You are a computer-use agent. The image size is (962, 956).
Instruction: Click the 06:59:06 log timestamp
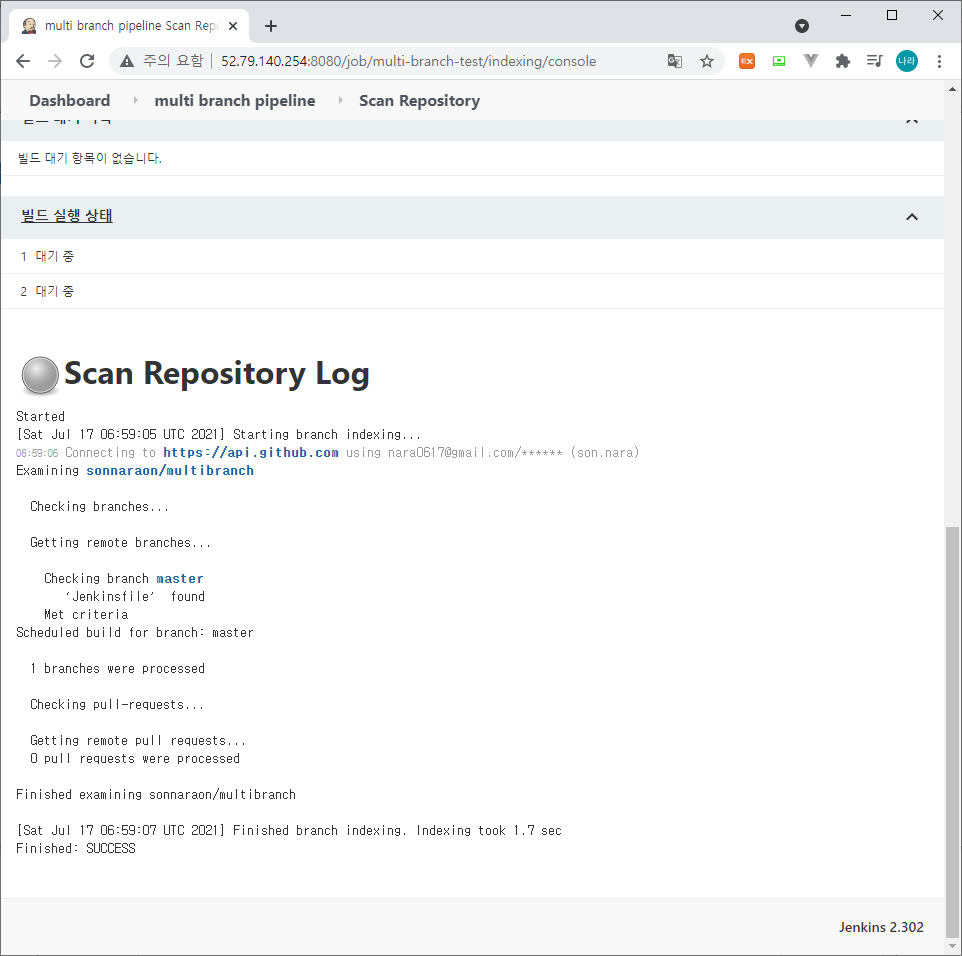[37, 453]
